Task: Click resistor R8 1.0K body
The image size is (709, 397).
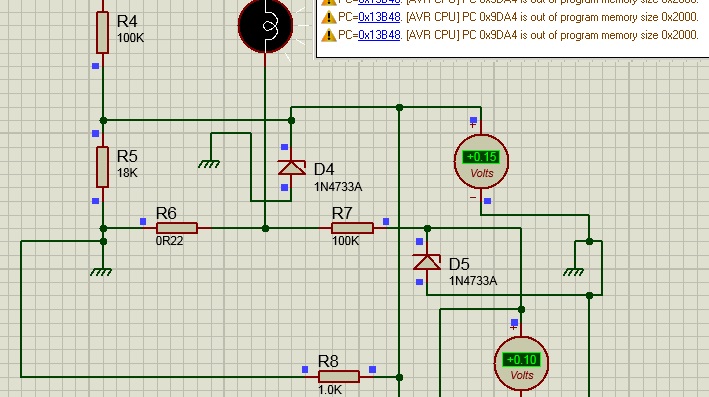Action: click(x=339, y=377)
